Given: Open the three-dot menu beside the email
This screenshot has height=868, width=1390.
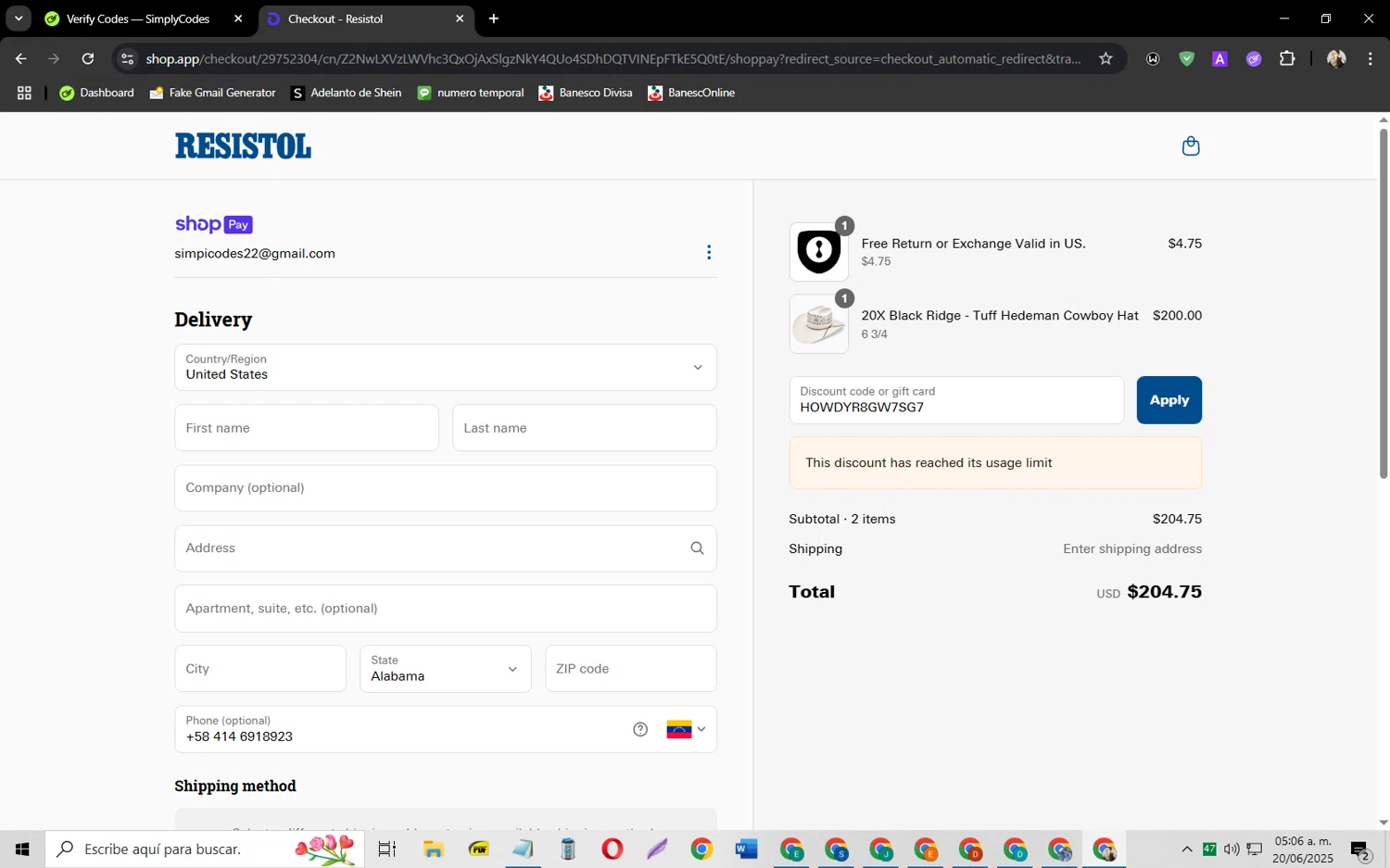Looking at the screenshot, I should coord(709,253).
